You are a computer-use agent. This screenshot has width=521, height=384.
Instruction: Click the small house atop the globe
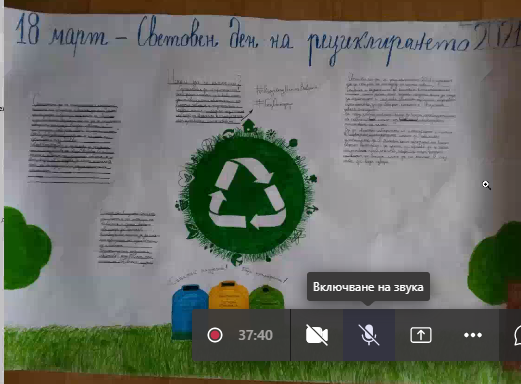[x=249, y=126]
